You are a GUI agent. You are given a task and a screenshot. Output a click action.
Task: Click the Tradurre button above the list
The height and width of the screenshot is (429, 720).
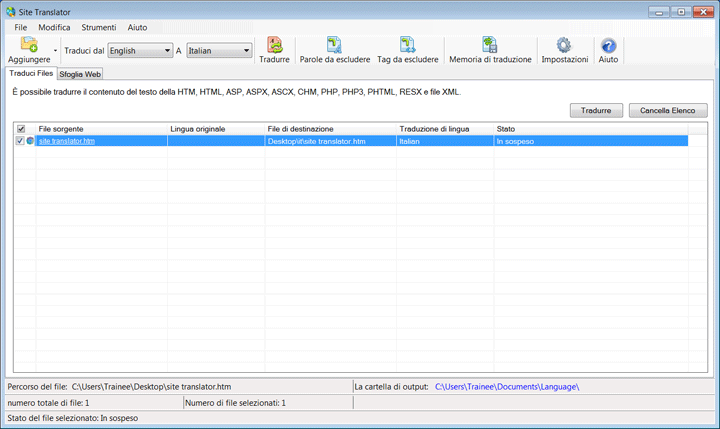[596, 111]
